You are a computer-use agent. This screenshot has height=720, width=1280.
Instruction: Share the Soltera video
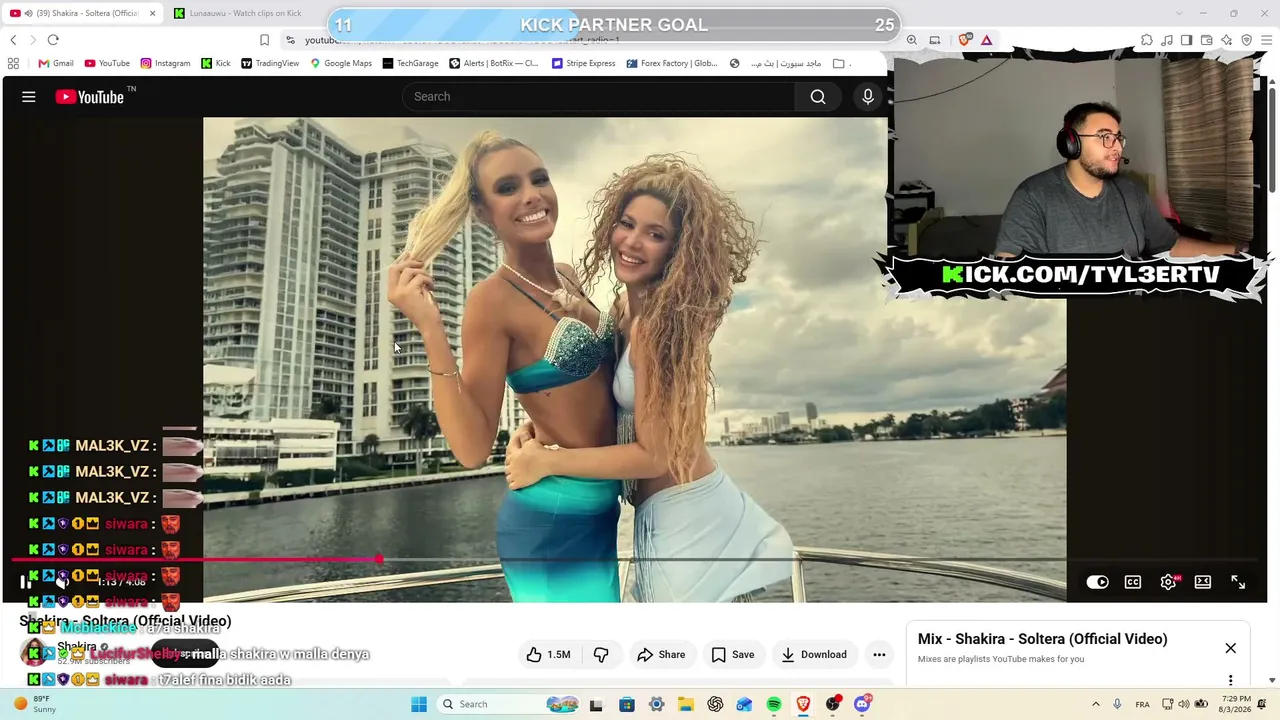pyautogui.click(x=661, y=655)
